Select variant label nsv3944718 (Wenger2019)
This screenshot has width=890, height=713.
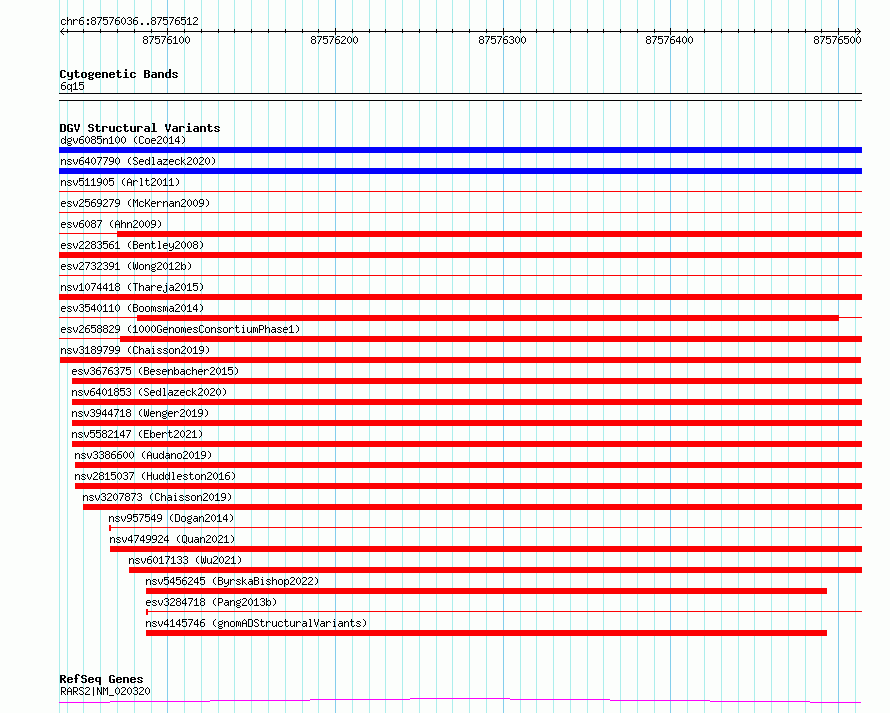click(x=140, y=413)
